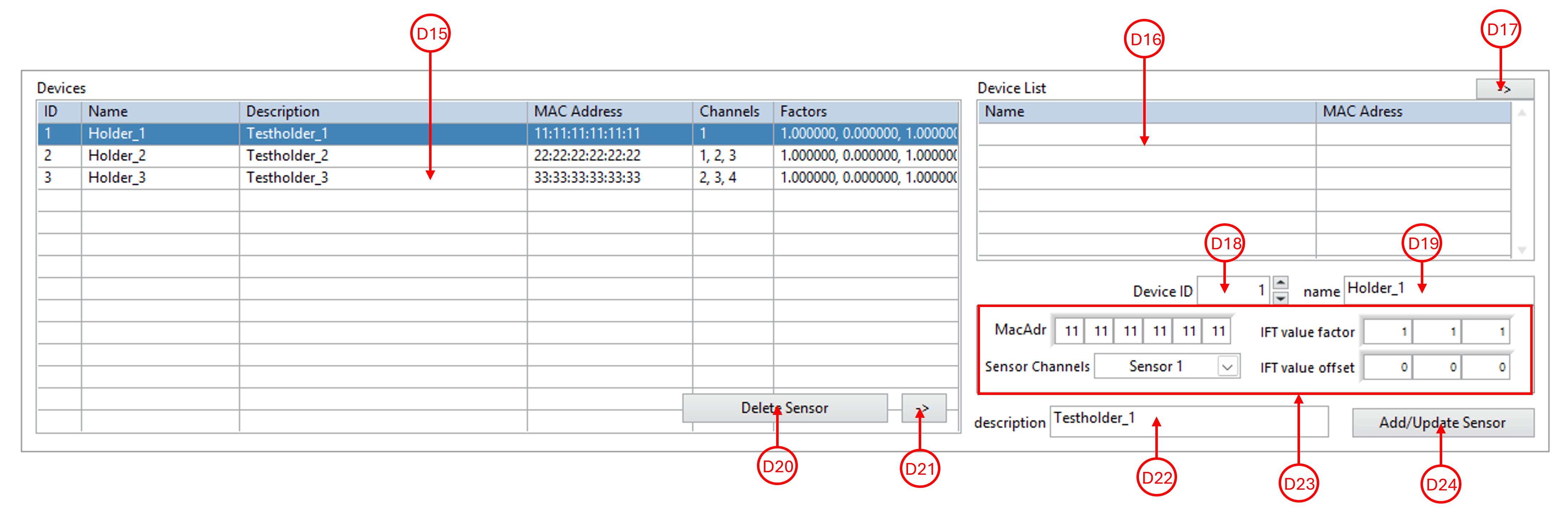This screenshot has height=515, width=1568.
Task: Decrement Device ID with down stepper arrow
Action: point(1281,298)
